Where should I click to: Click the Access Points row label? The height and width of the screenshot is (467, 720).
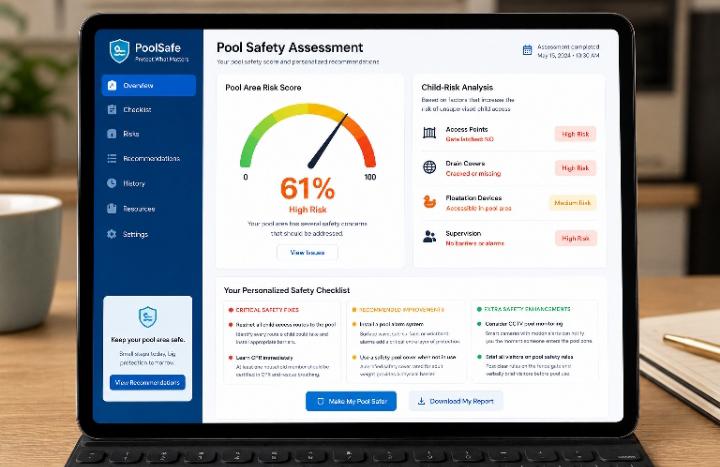[x=467, y=129]
